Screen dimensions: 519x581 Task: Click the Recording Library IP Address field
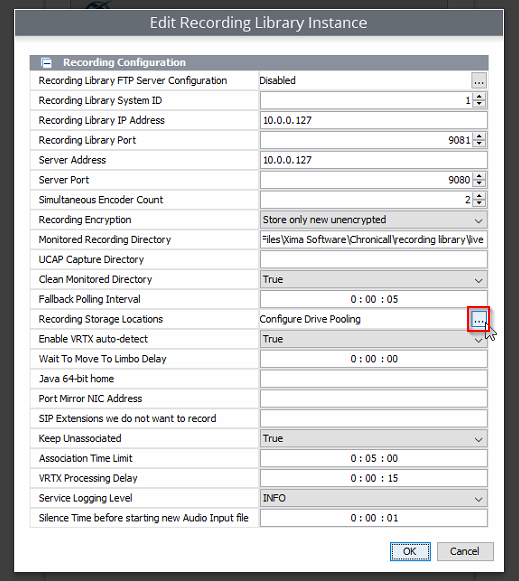(373, 120)
